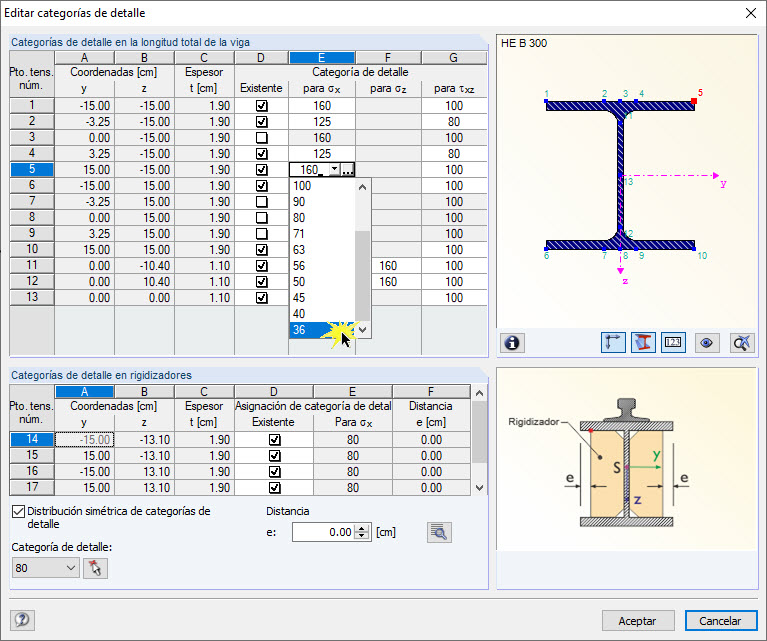Enable Existente checkbox for stress point 3
Viewport: 767px width, 641px height.
(x=261, y=137)
